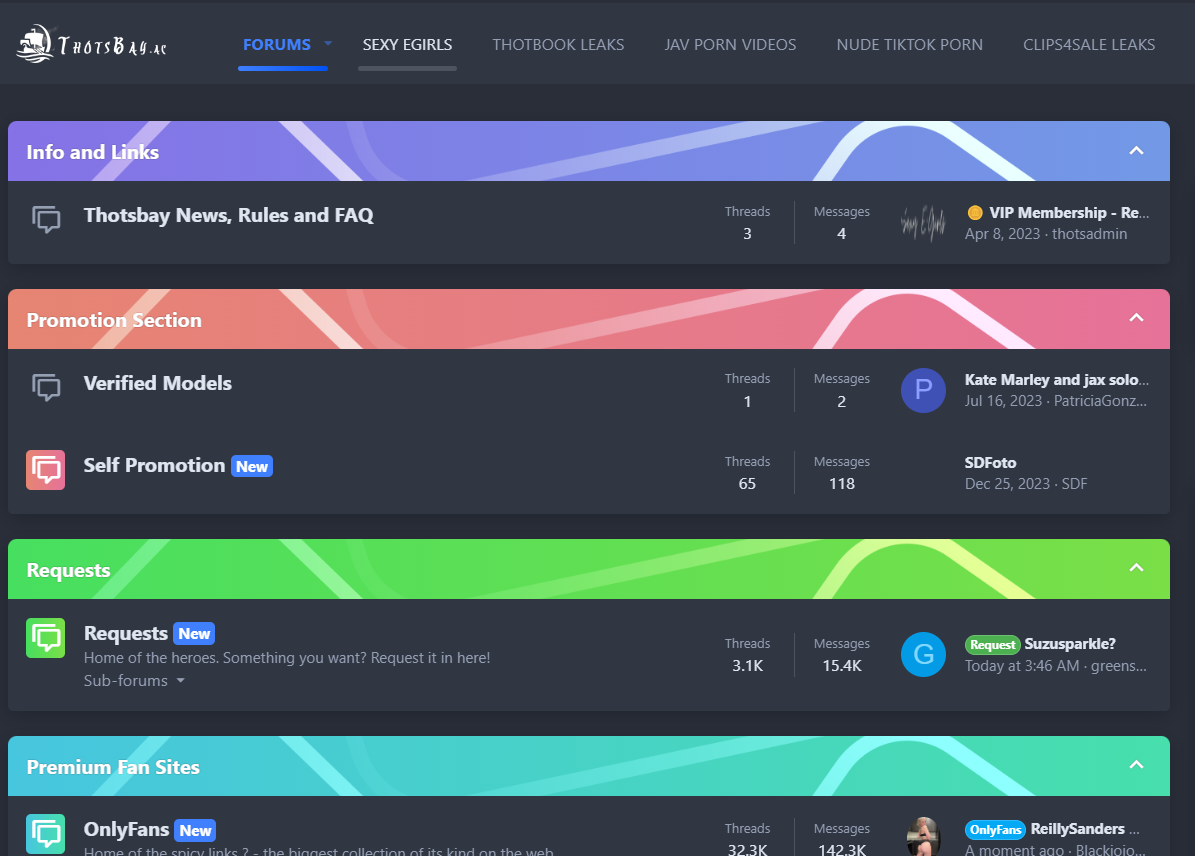
Task: Collapse the Promotion Section category
Action: pyautogui.click(x=1136, y=318)
